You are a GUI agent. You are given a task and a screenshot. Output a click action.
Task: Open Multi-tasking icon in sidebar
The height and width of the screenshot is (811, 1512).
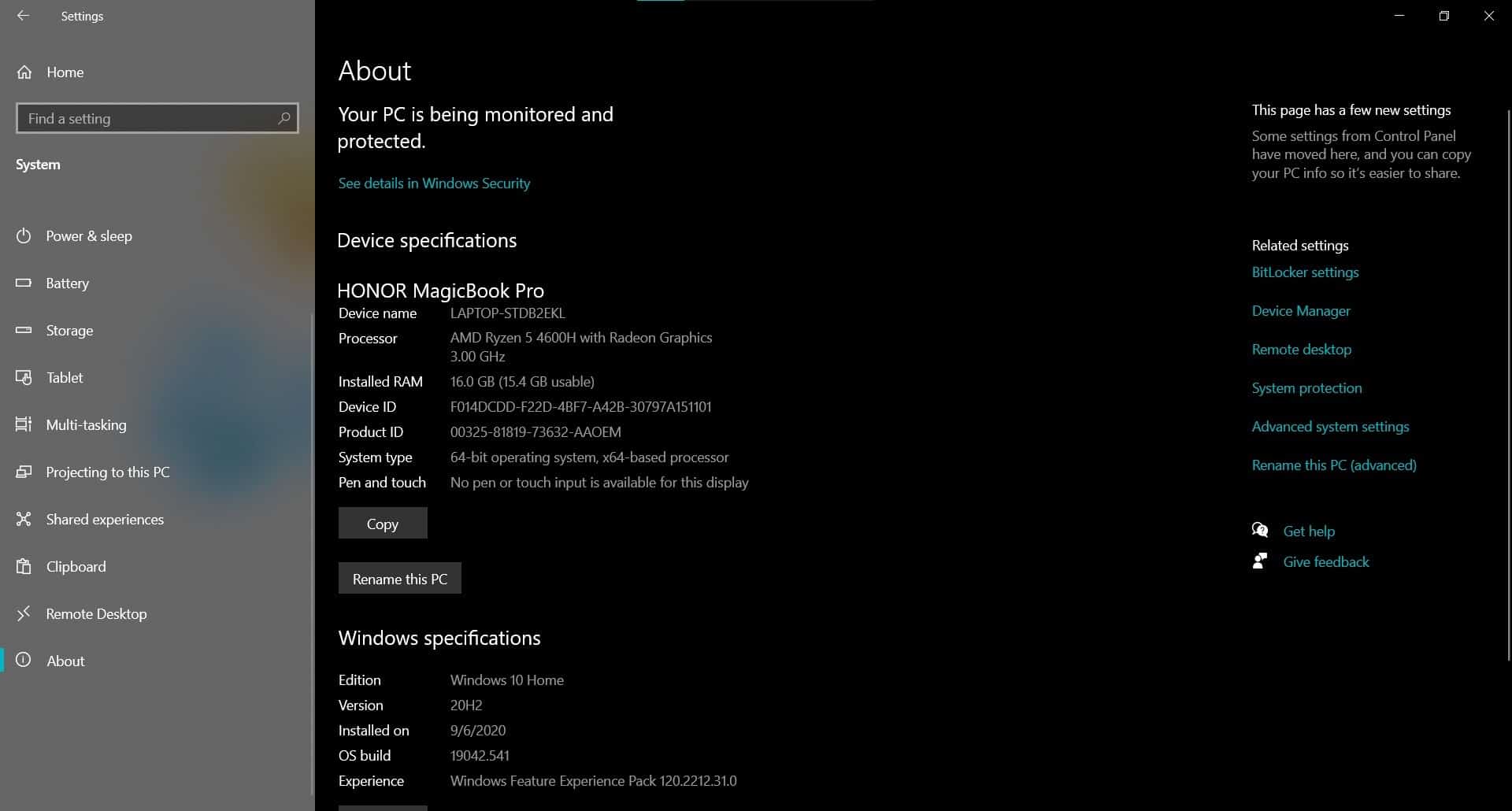pyautogui.click(x=24, y=424)
